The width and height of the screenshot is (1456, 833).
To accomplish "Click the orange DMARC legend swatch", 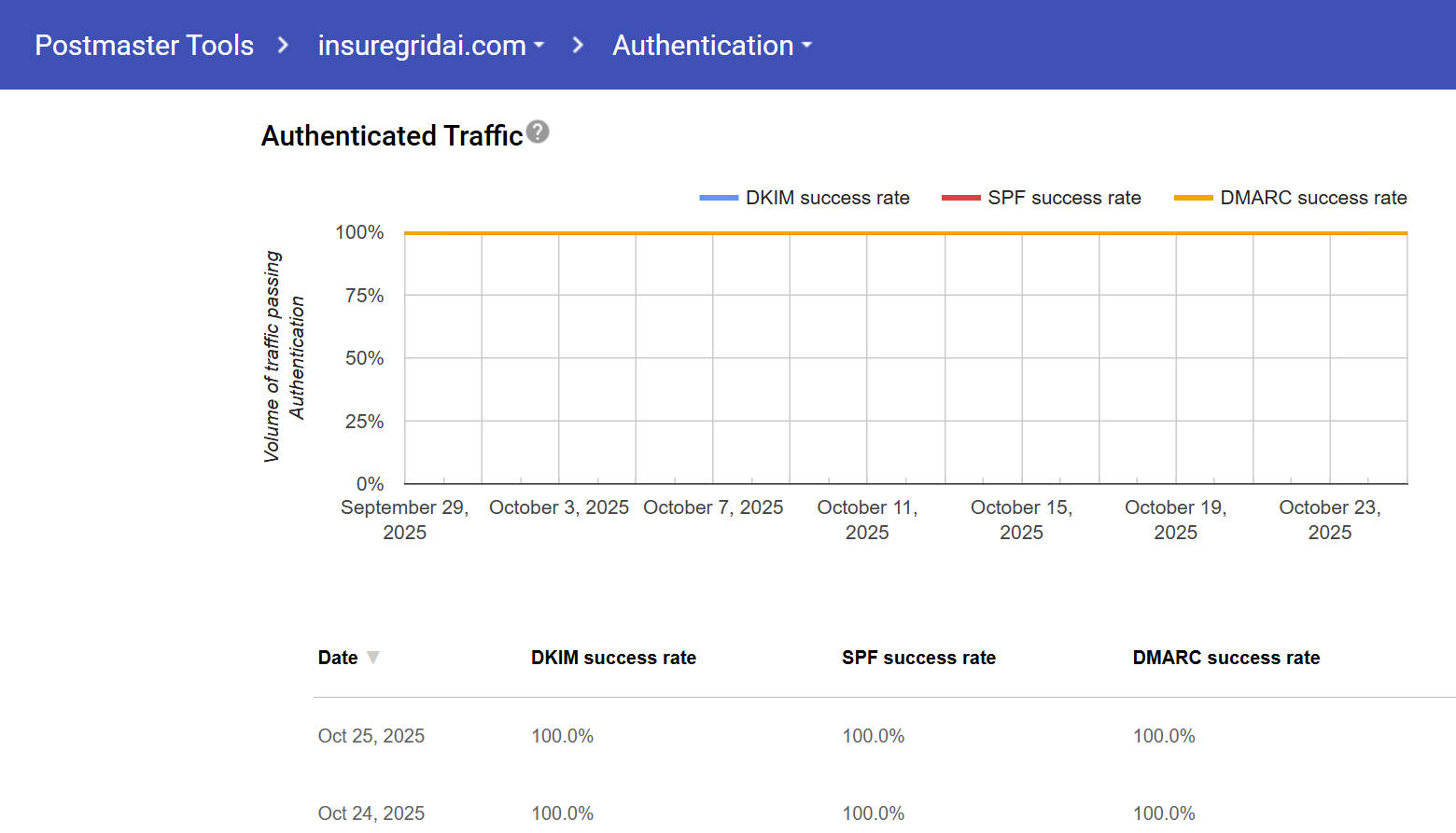I will pos(1193,198).
